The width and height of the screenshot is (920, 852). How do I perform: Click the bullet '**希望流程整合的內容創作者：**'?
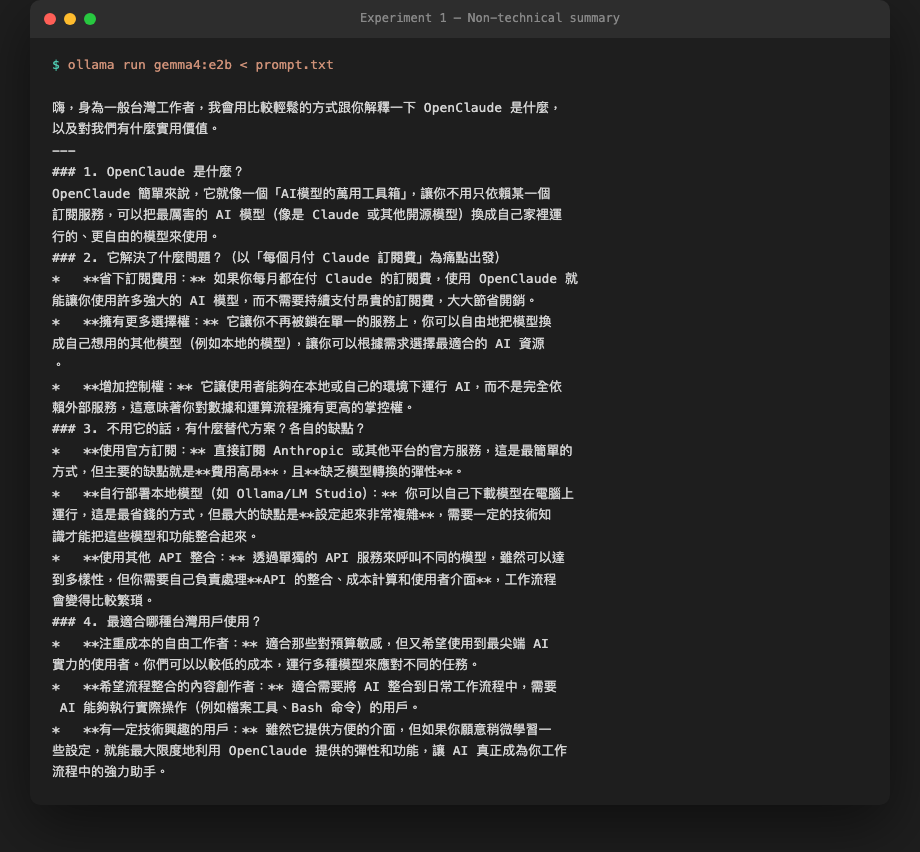coord(183,686)
